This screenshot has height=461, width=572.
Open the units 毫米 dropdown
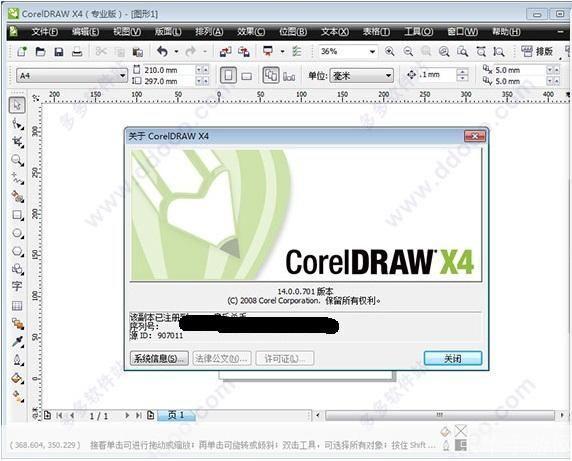tap(389, 76)
